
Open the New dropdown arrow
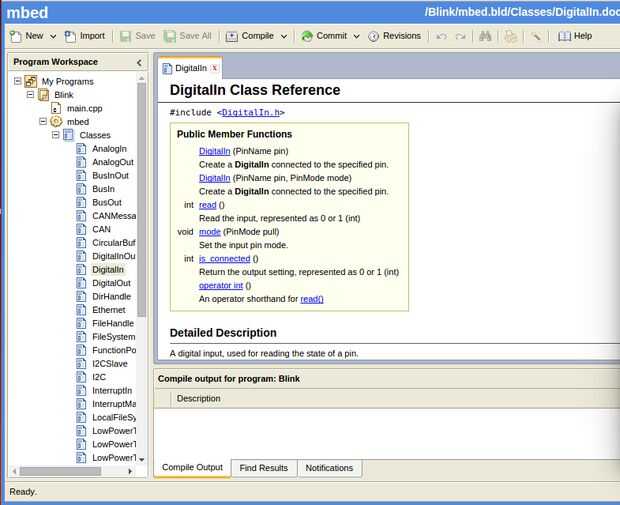pyautogui.click(x=53, y=36)
